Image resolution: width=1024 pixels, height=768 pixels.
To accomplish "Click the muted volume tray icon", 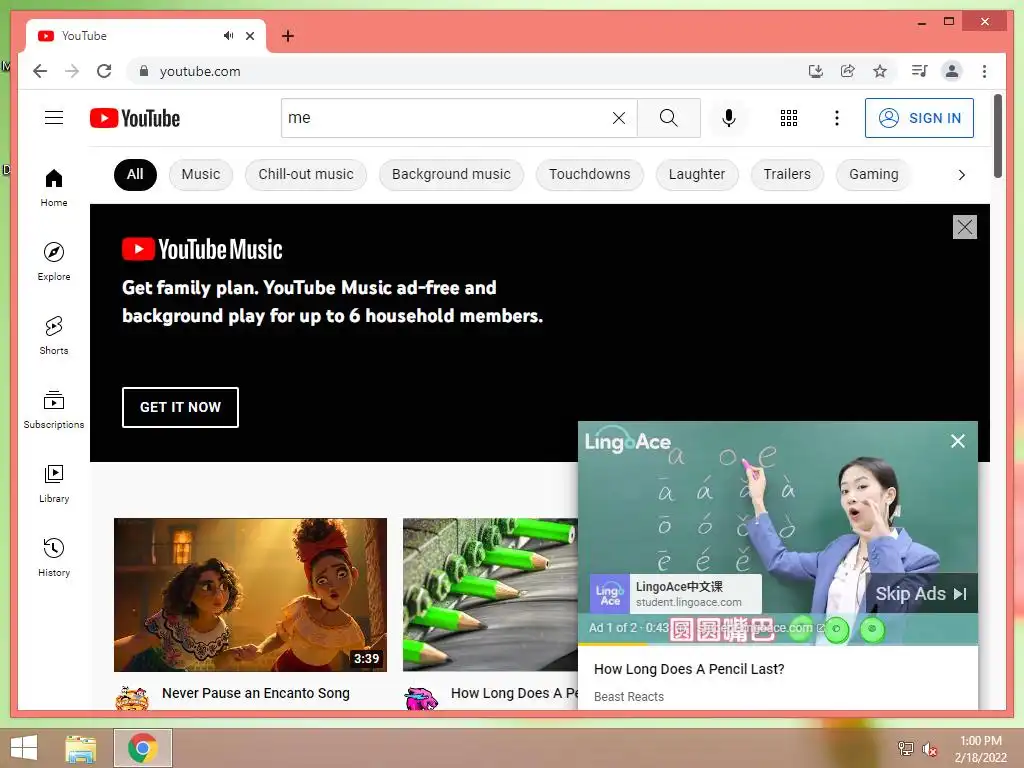I will 929,749.
